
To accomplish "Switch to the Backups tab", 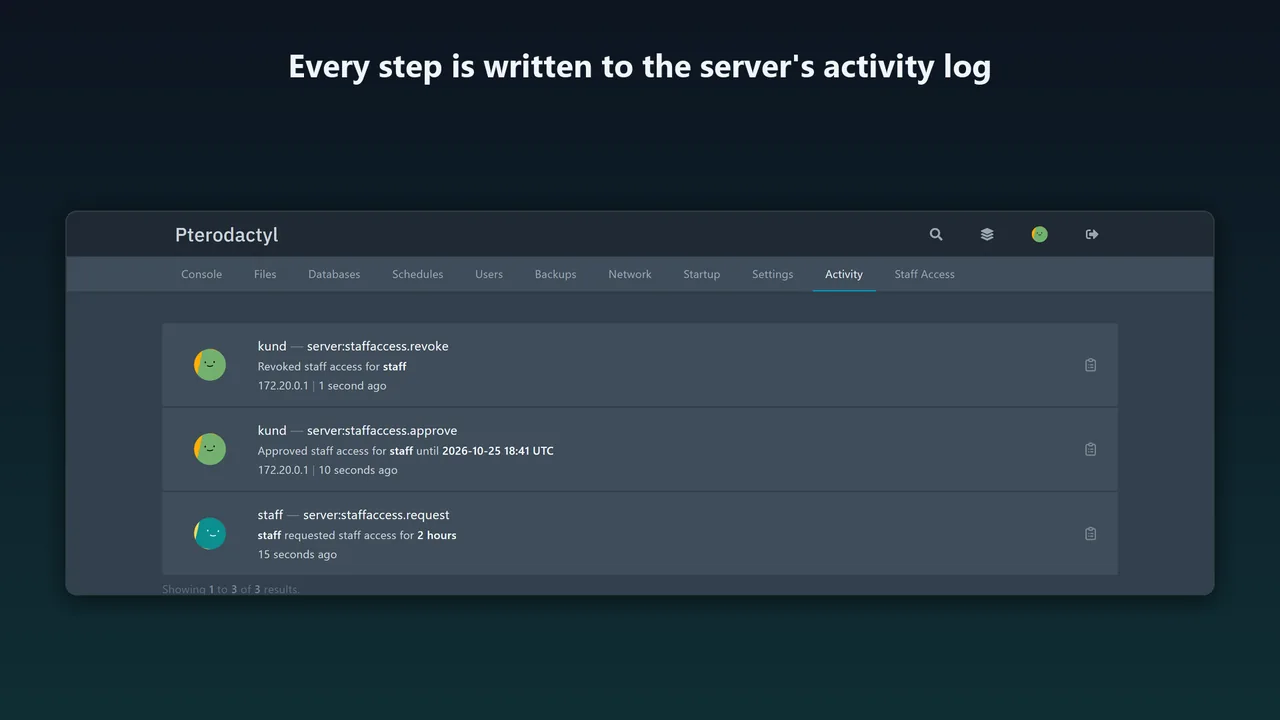I will coord(555,274).
